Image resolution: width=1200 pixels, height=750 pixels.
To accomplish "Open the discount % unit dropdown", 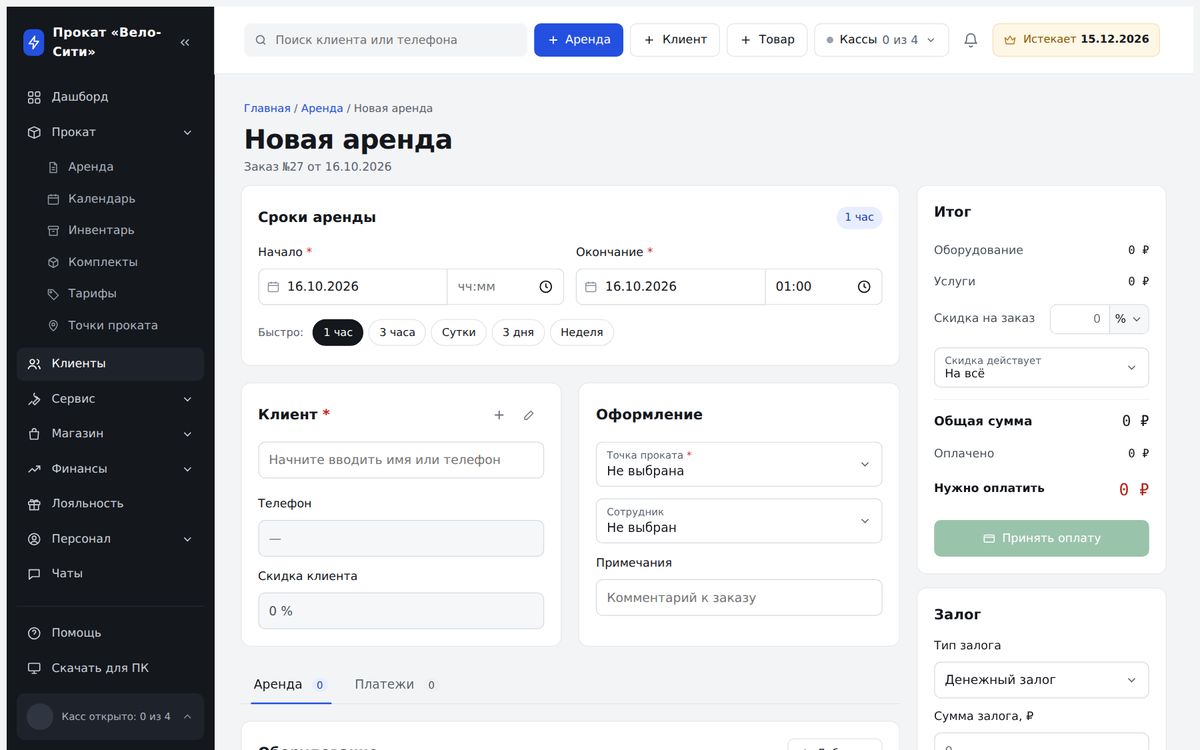I will point(1129,319).
